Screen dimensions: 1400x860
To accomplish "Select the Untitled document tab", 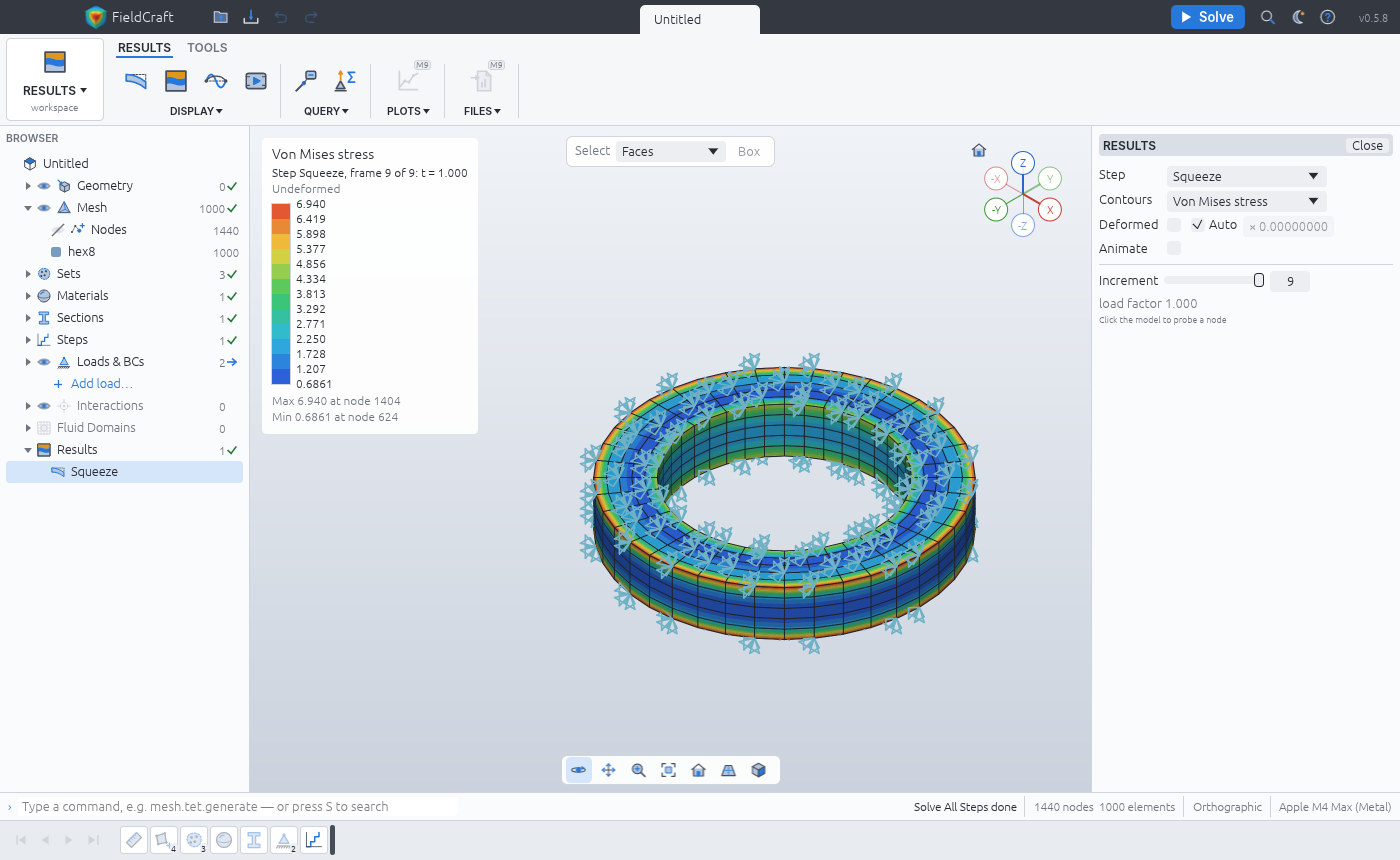I will (x=700, y=19).
